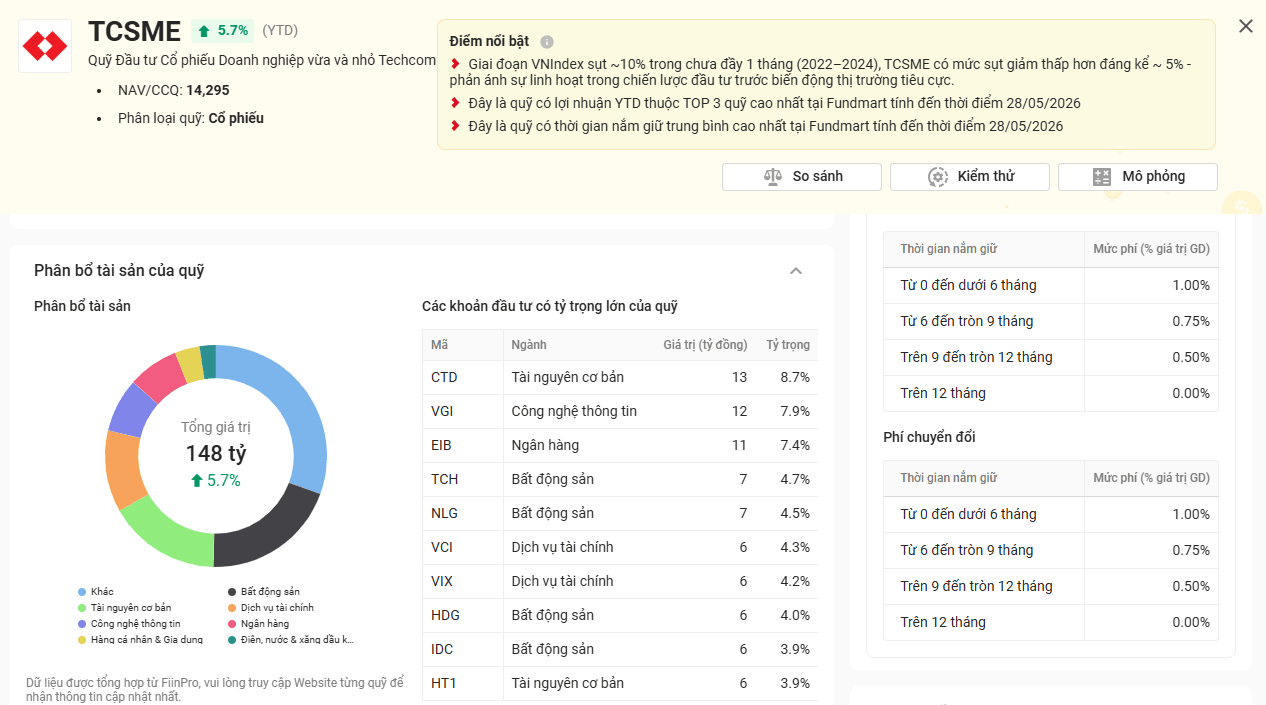Image resolution: width=1266 pixels, height=705 pixels.
Task: Collapse the Phân bổ tài sản của quỹ section
Action: (x=796, y=271)
